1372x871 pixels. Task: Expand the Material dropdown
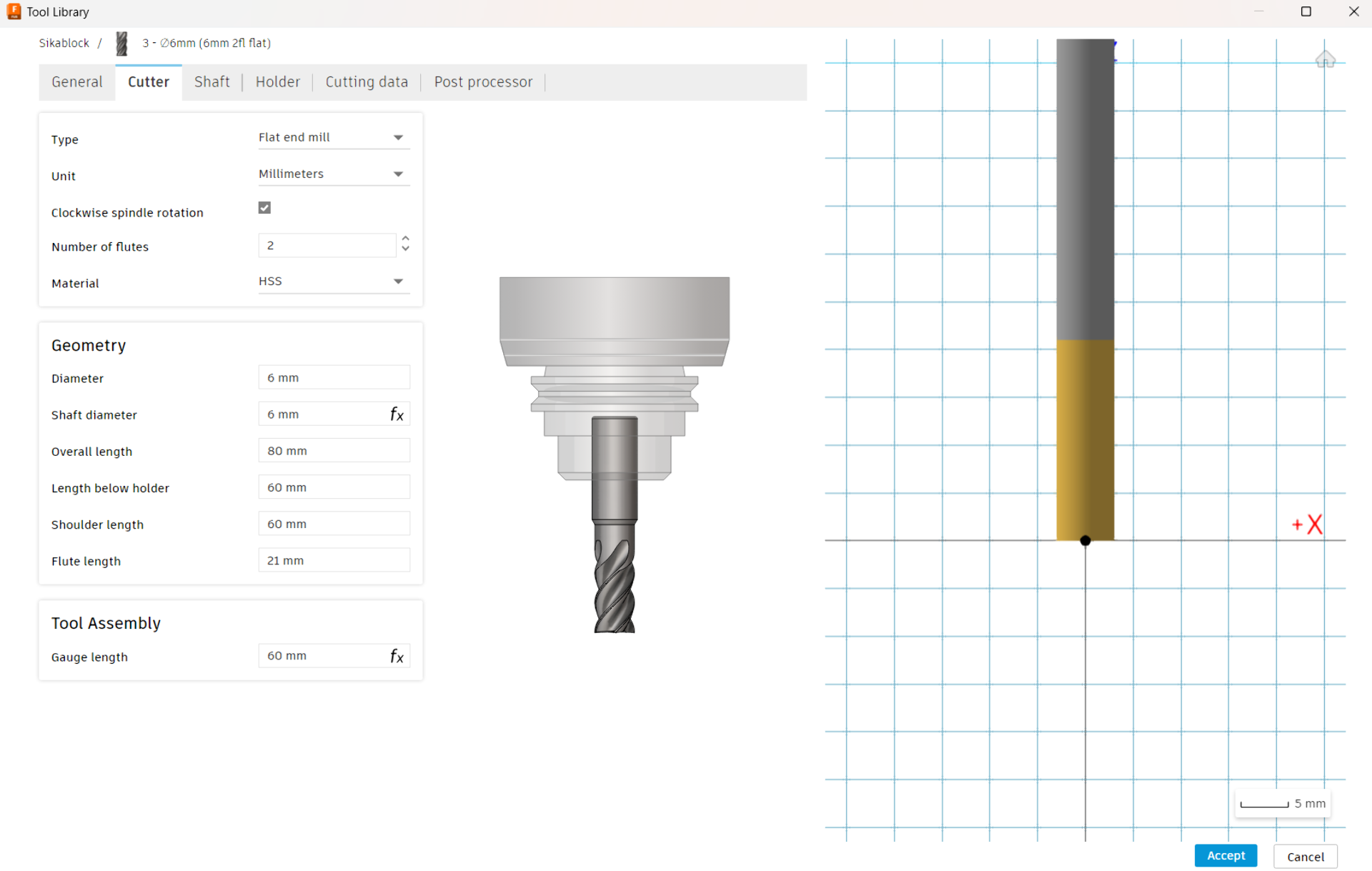point(333,282)
